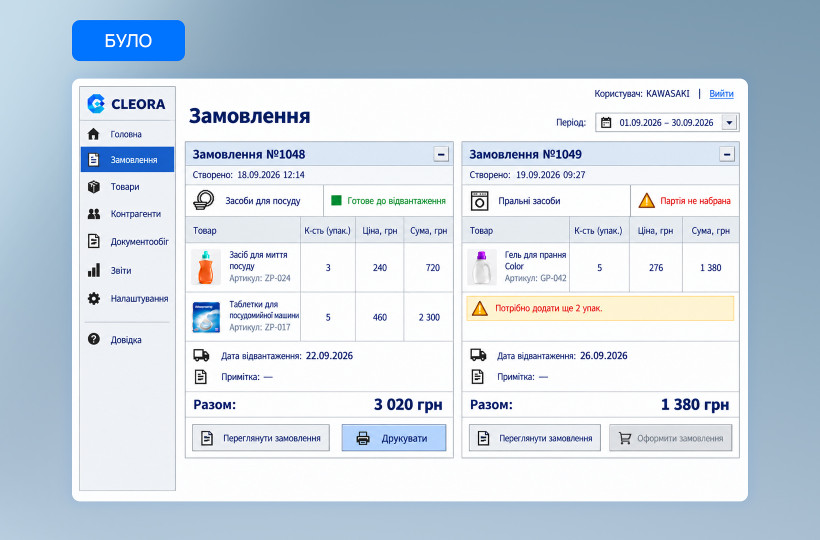This screenshot has width=820, height=540.
Task: Open the Контрагенти section
Action: pos(127,214)
